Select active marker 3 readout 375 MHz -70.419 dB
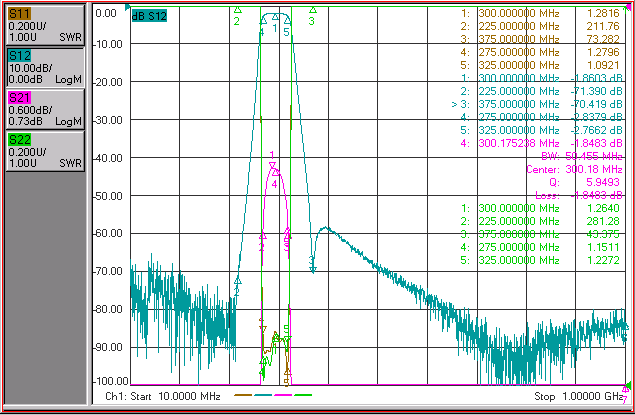Image resolution: width=635 pixels, height=415 pixels. coord(537,104)
